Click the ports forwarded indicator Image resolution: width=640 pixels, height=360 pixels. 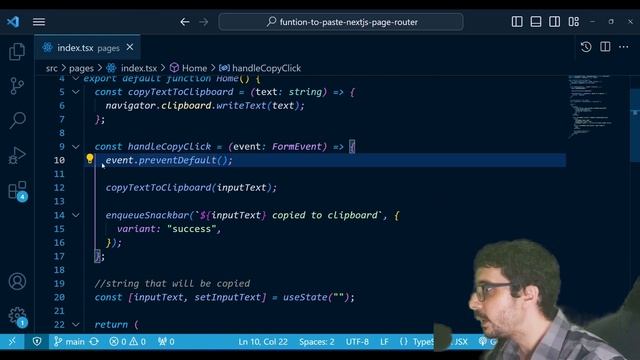pyautogui.click(x=166, y=342)
